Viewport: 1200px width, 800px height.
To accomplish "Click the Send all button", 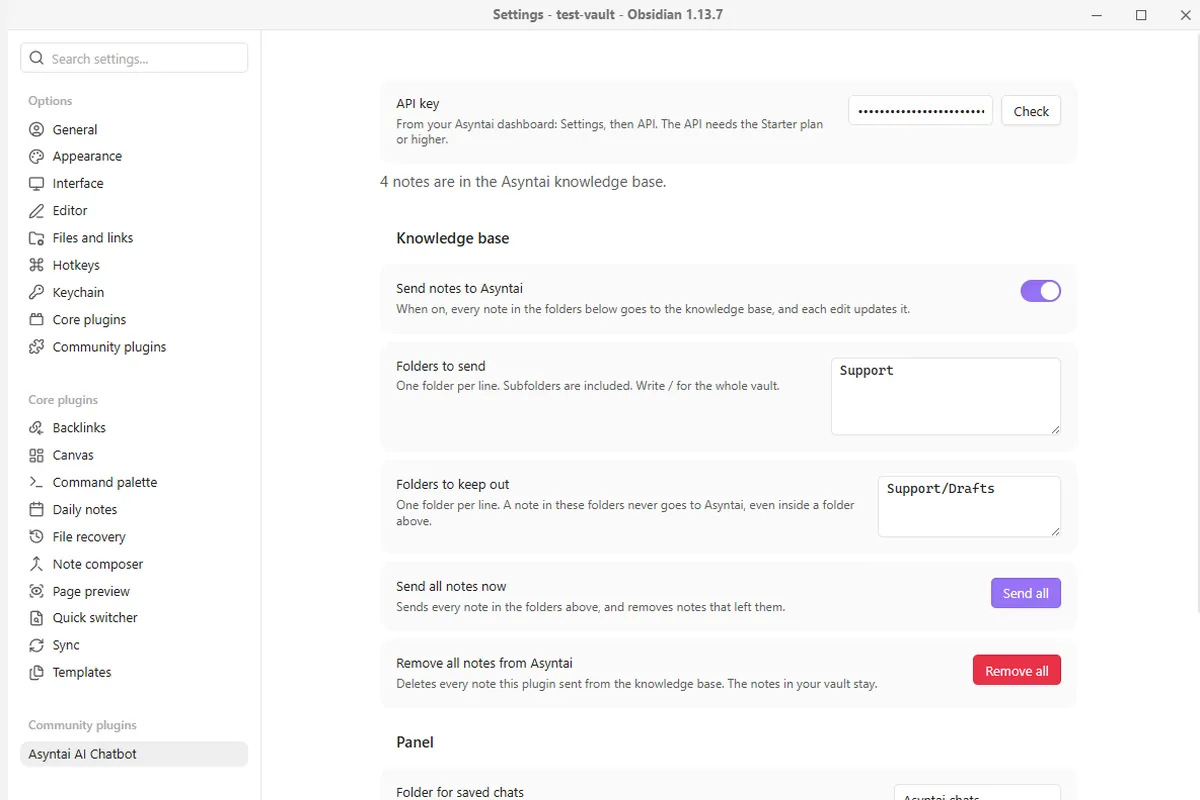I will tap(1026, 593).
